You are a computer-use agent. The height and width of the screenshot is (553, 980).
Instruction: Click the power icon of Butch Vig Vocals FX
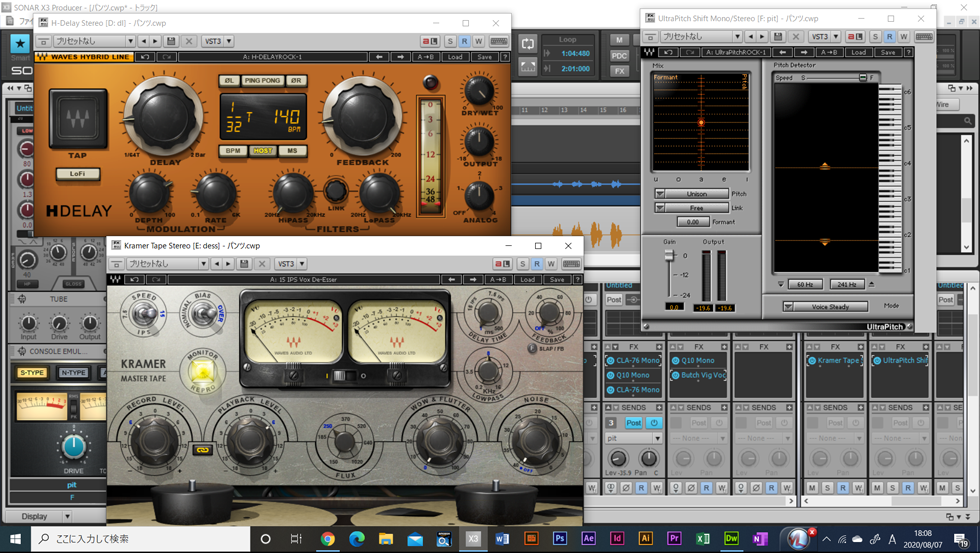tap(676, 375)
